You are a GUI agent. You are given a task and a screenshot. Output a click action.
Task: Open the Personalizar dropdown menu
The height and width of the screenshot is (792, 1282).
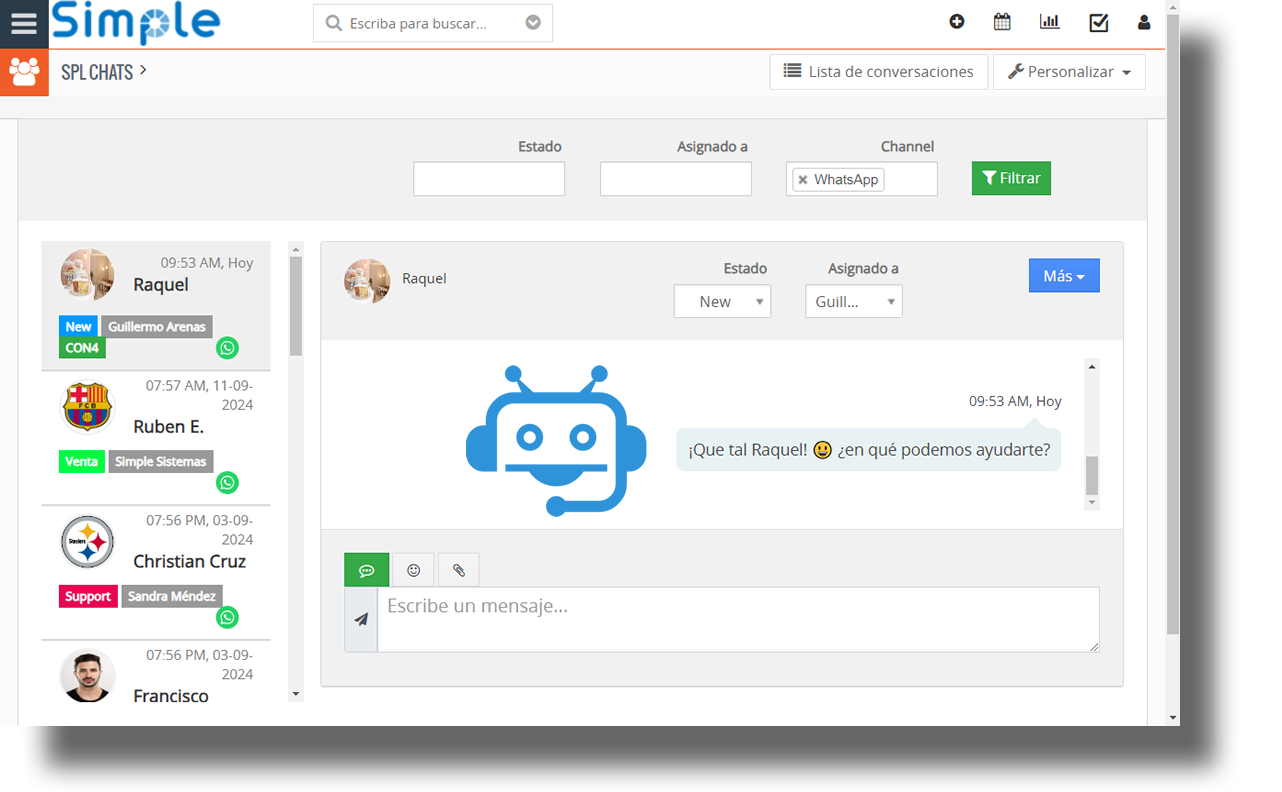[1069, 72]
